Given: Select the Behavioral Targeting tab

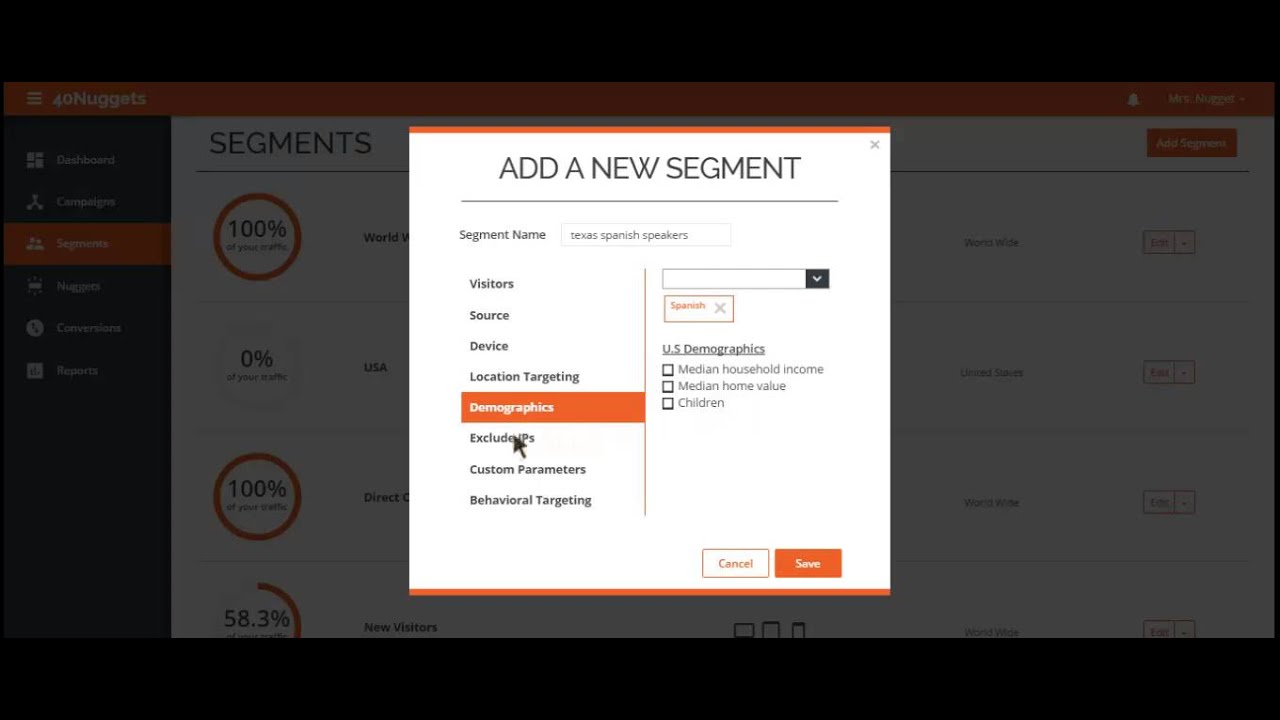Looking at the screenshot, I should tap(552, 500).
